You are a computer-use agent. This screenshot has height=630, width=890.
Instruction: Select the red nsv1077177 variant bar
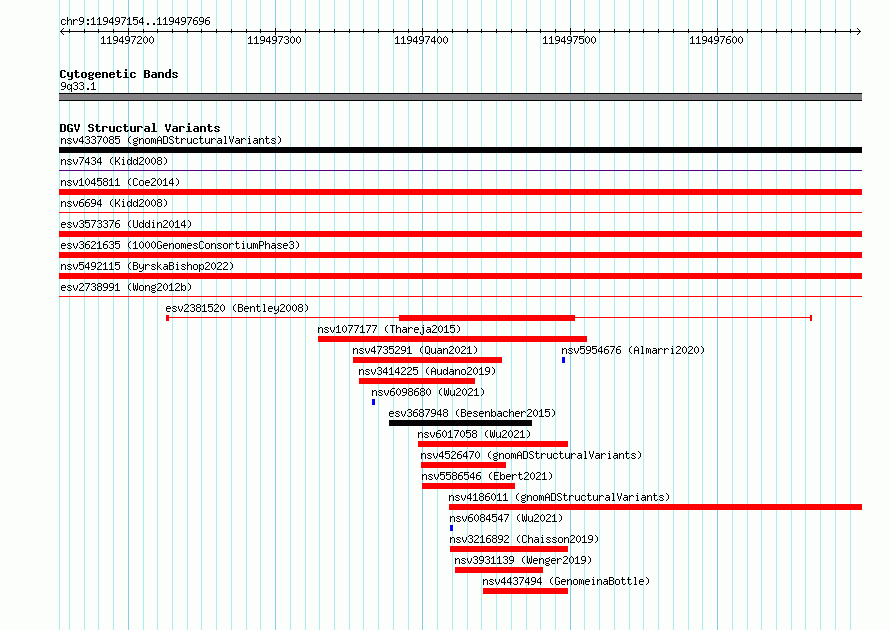(452, 339)
